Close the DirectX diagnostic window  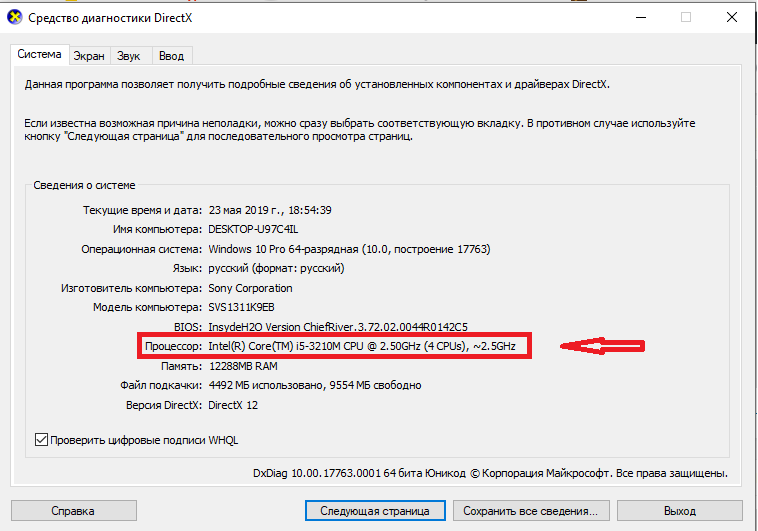tap(731, 17)
